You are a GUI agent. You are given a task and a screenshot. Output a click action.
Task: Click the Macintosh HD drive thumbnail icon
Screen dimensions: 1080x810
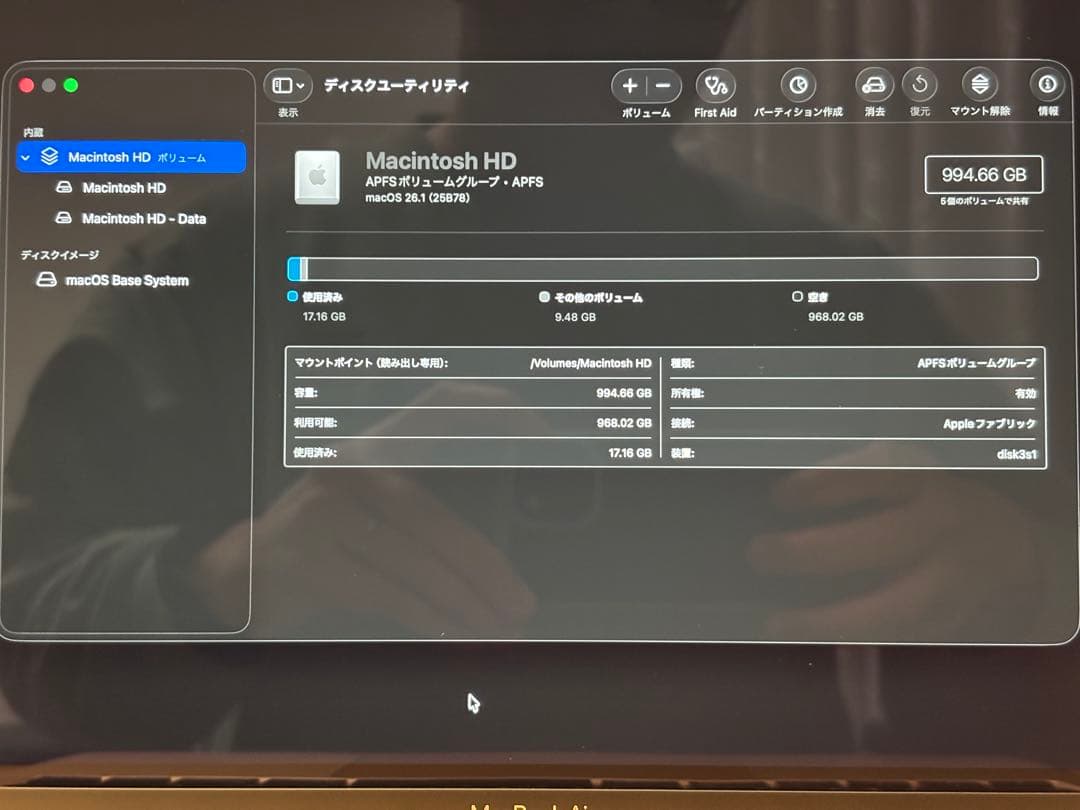pyautogui.click(x=317, y=177)
